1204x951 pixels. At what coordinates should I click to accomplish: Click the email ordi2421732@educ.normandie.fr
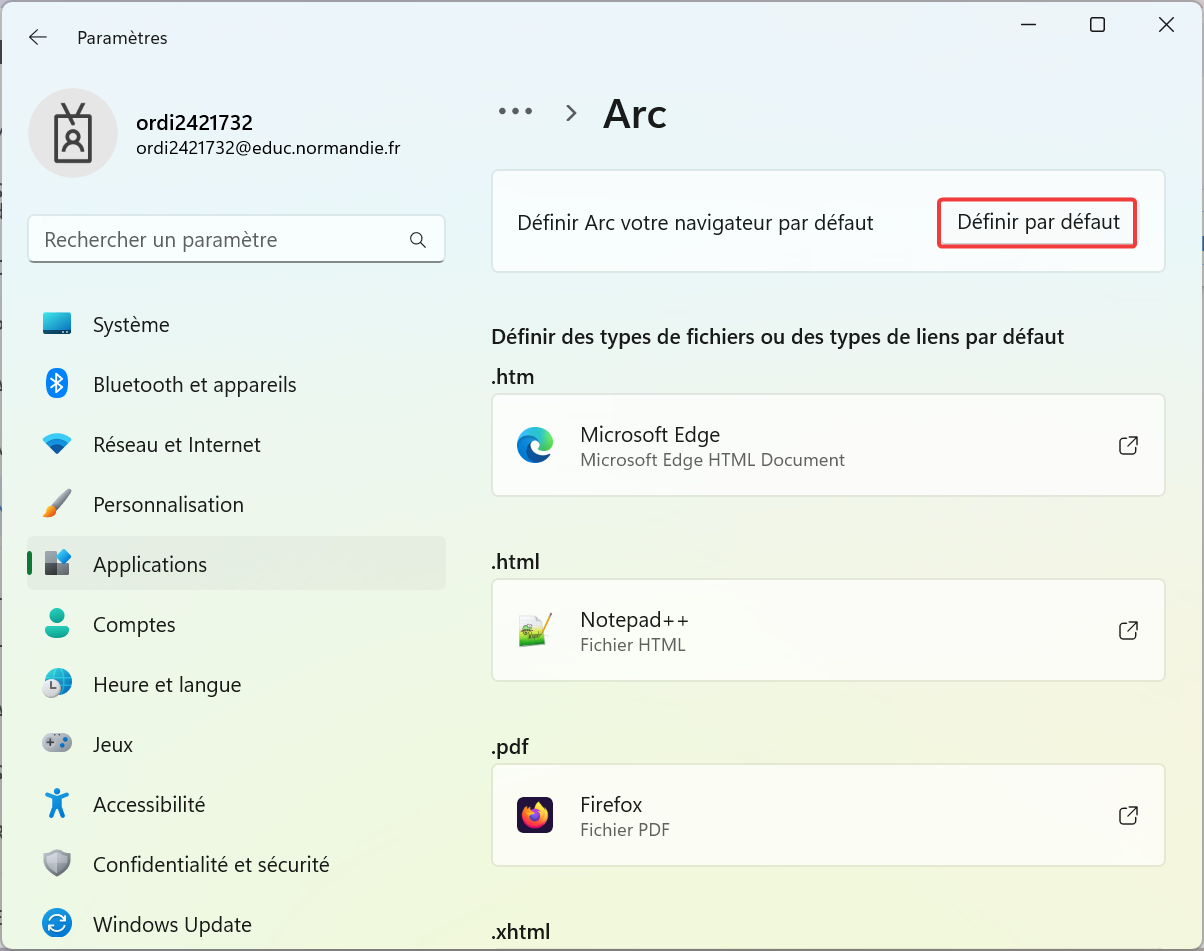[x=268, y=148]
